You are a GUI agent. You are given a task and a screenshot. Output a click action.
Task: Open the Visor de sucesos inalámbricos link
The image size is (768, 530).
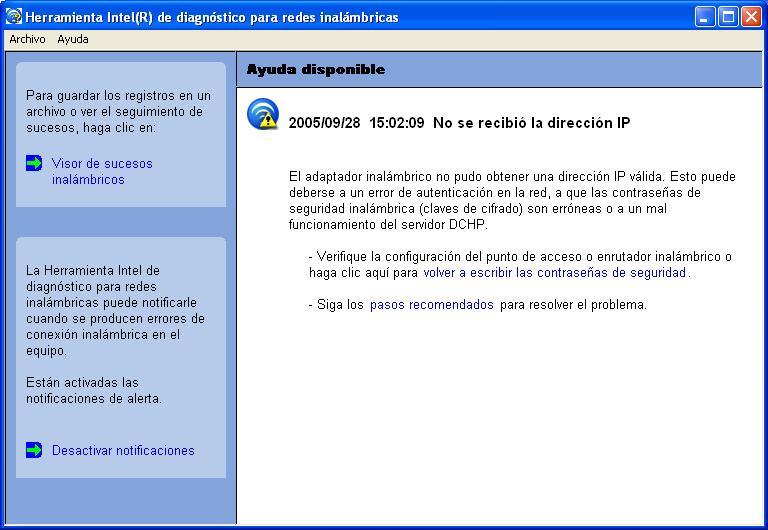tap(102, 171)
